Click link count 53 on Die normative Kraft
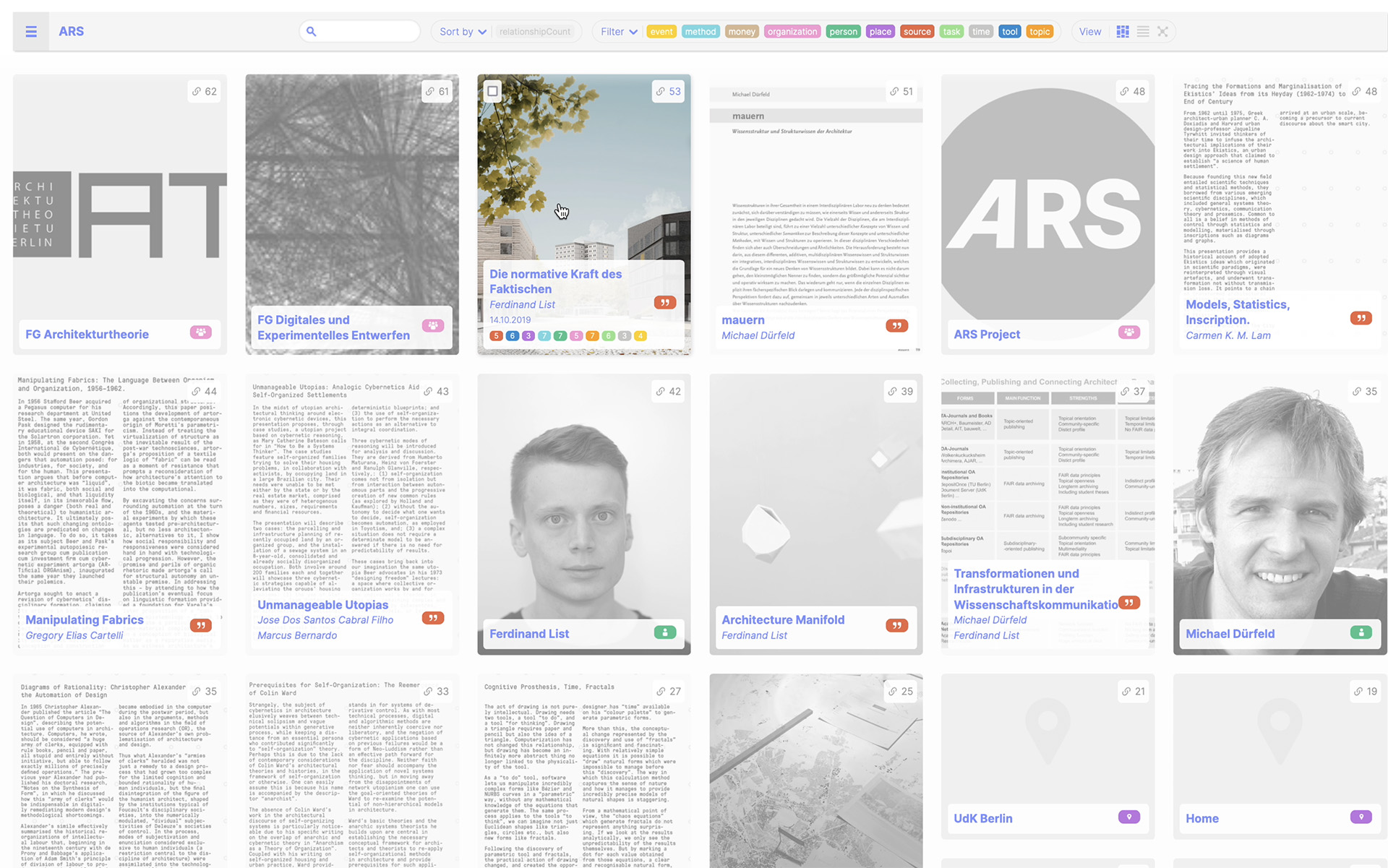 (668, 91)
